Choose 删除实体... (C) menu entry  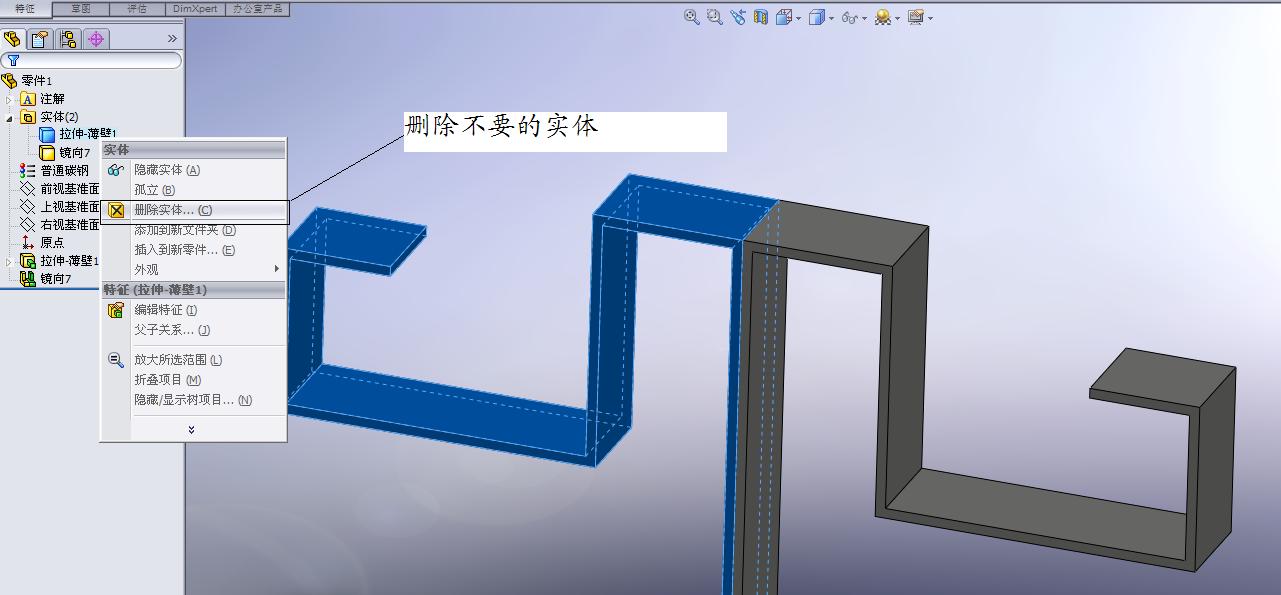[x=195, y=210]
